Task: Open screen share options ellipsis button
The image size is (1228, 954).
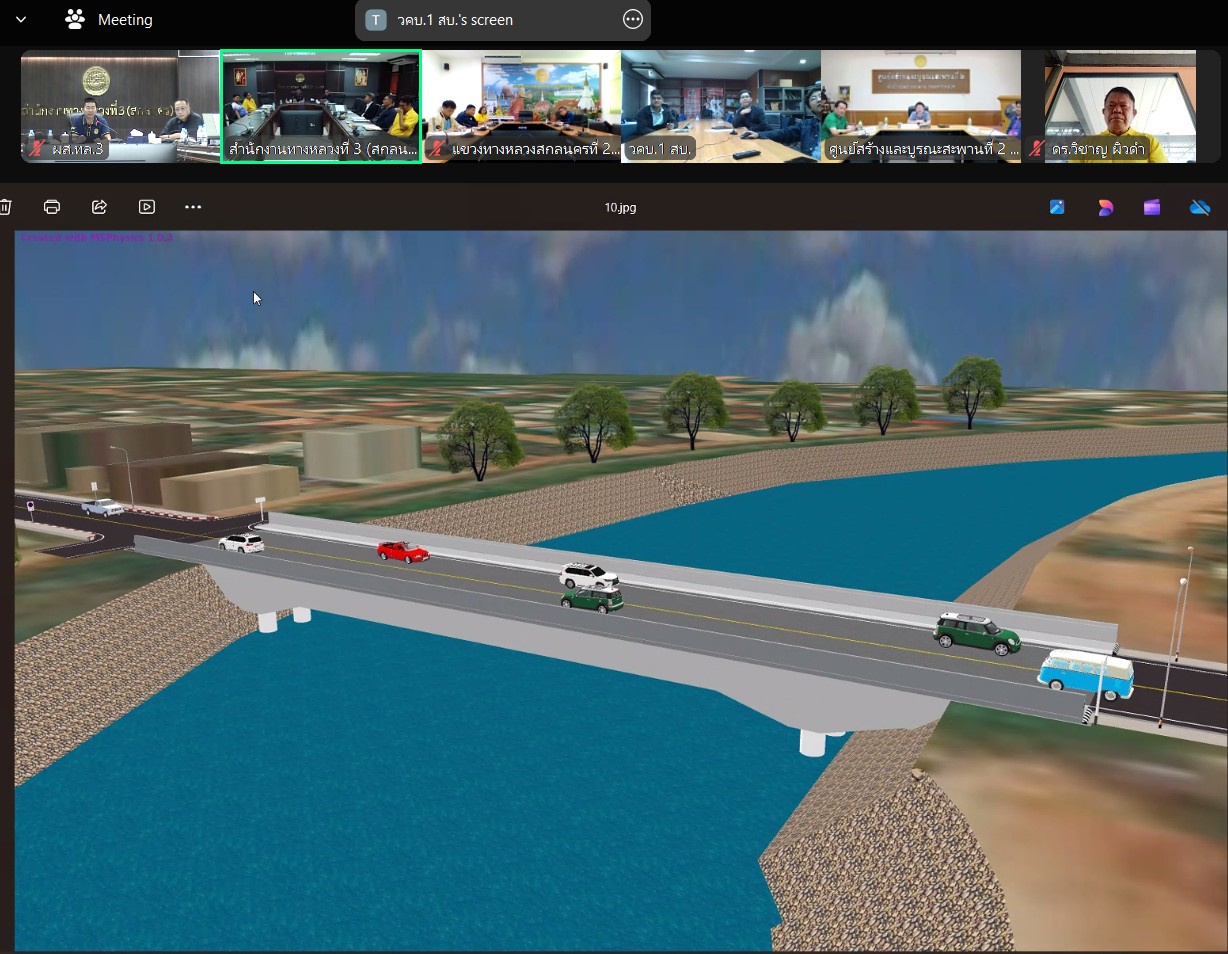Action: [x=632, y=20]
